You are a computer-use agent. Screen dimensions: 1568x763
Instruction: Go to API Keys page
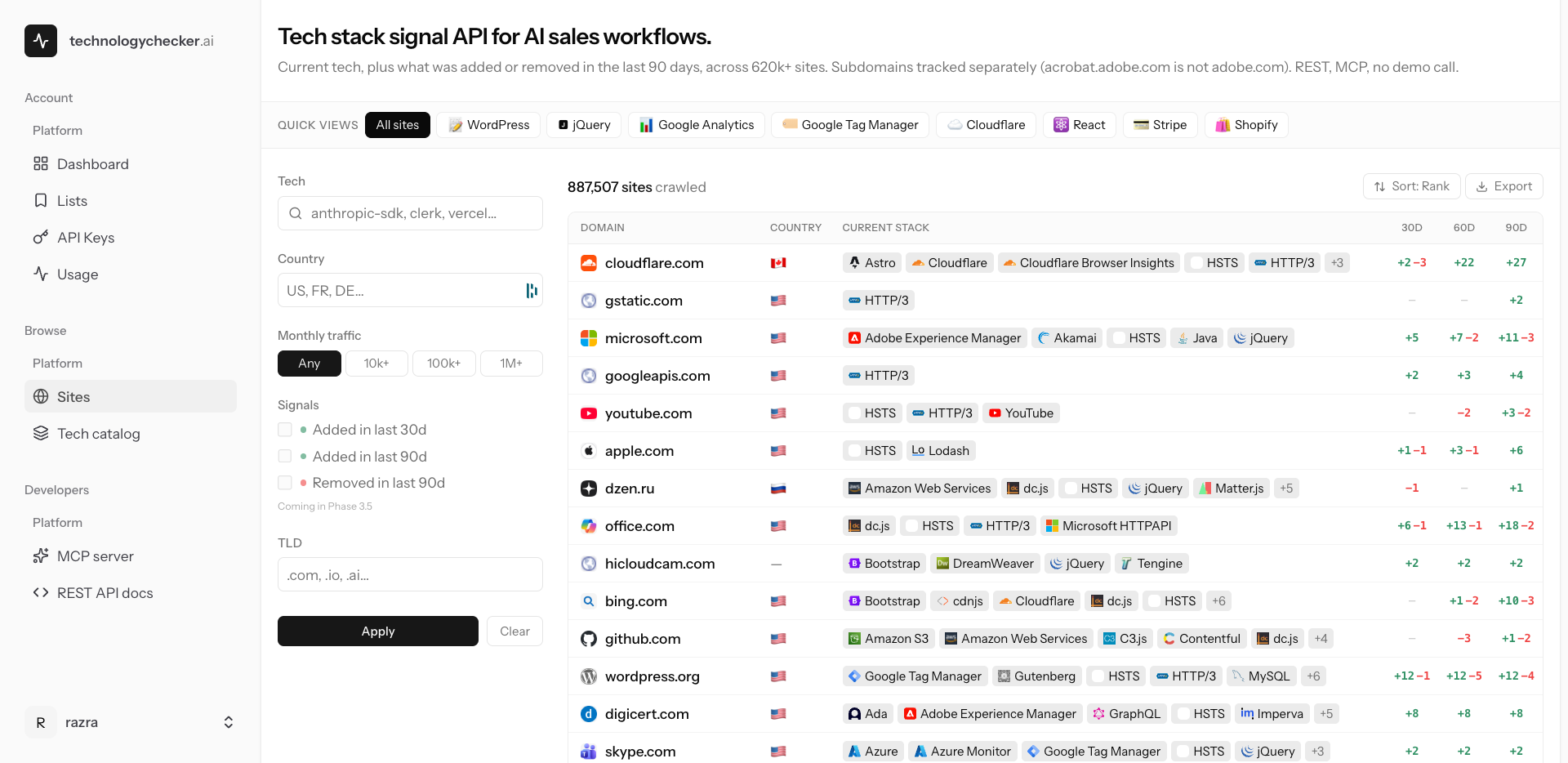(x=131, y=238)
